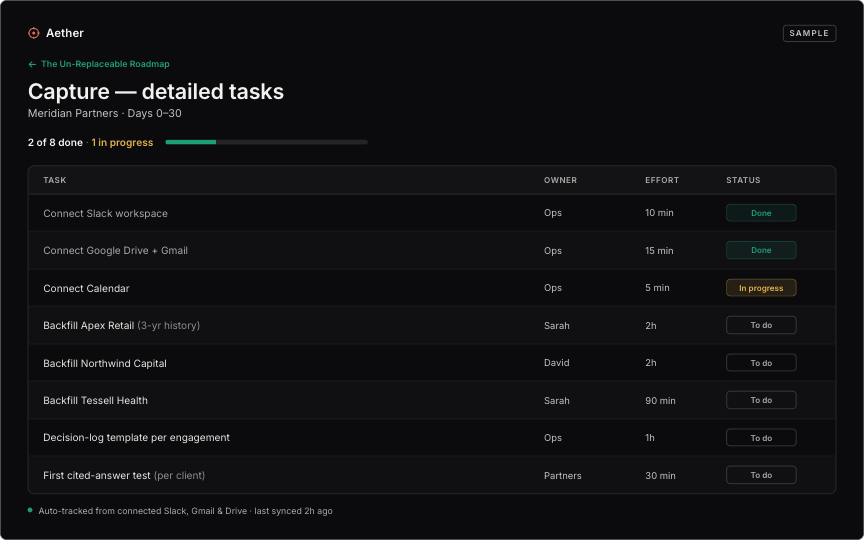Click the green sync status dot

30,510
